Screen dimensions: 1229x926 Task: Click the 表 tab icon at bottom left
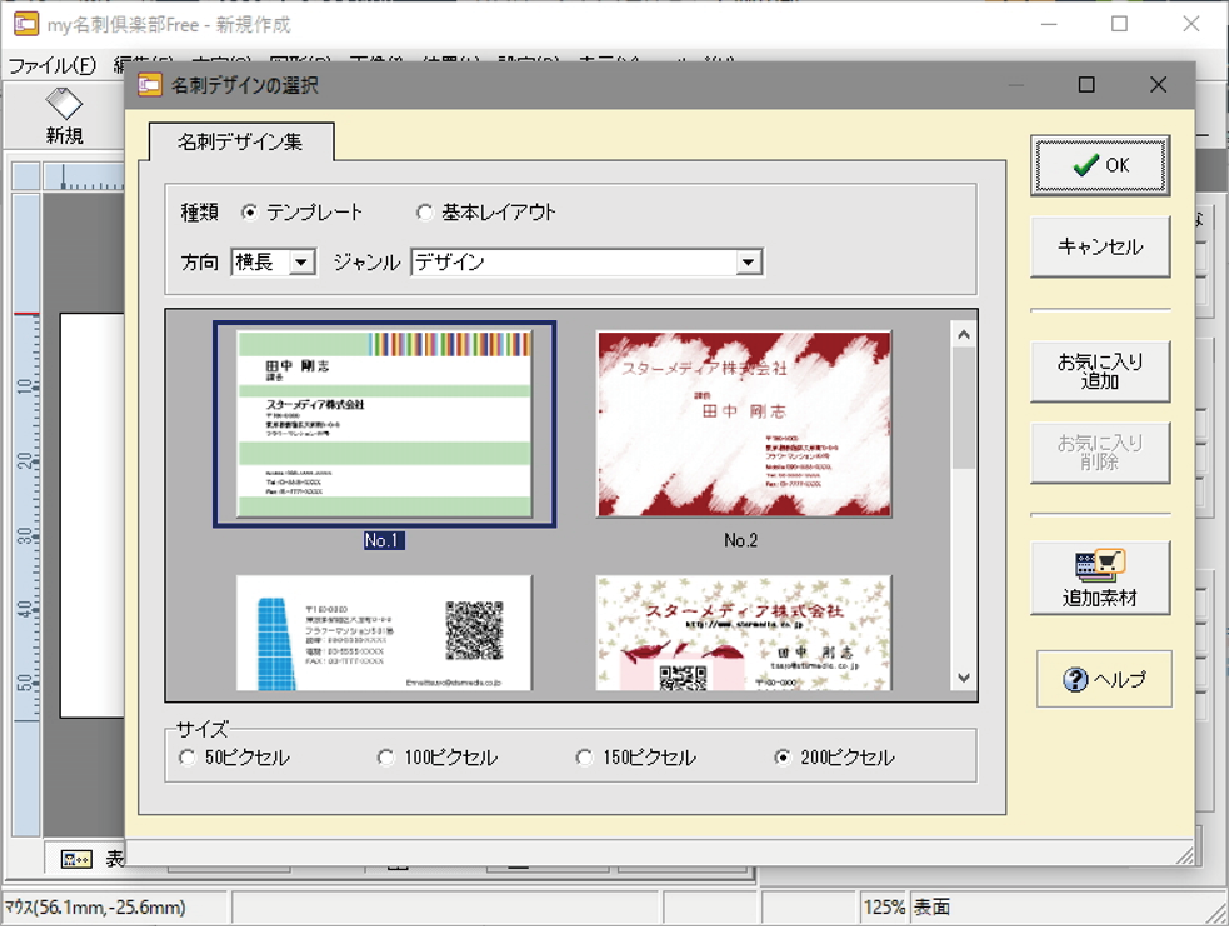pos(76,860)
